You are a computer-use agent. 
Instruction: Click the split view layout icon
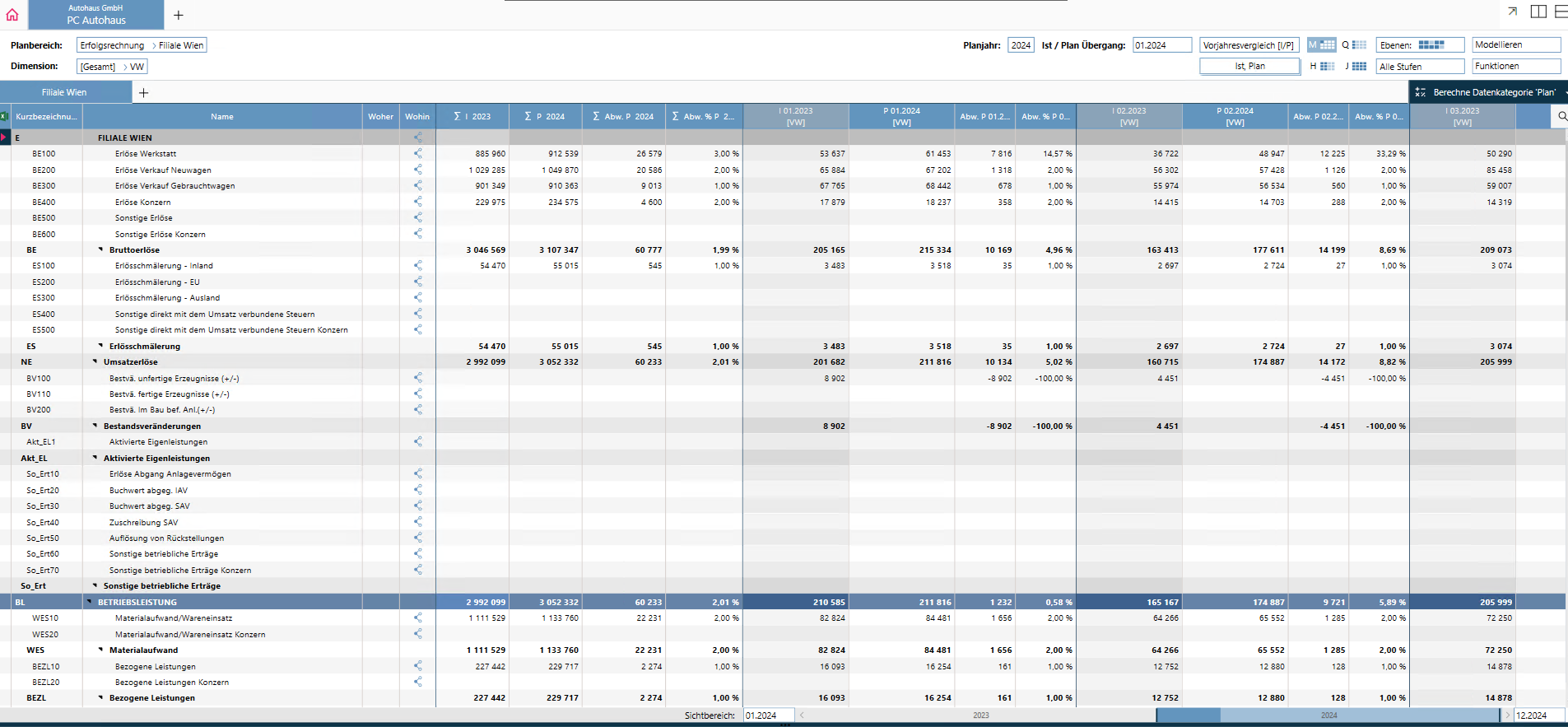[1538, 12]
